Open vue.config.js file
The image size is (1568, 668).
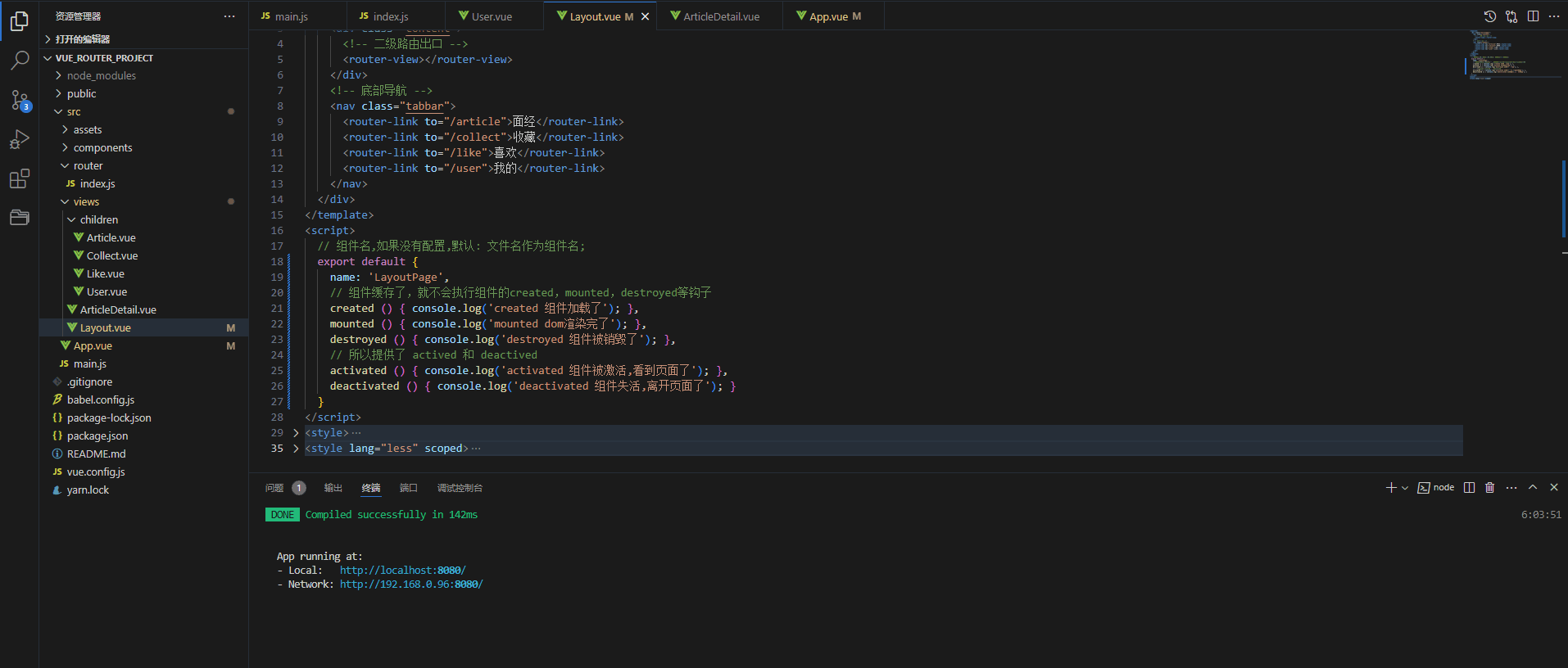[x=144, y=472]
